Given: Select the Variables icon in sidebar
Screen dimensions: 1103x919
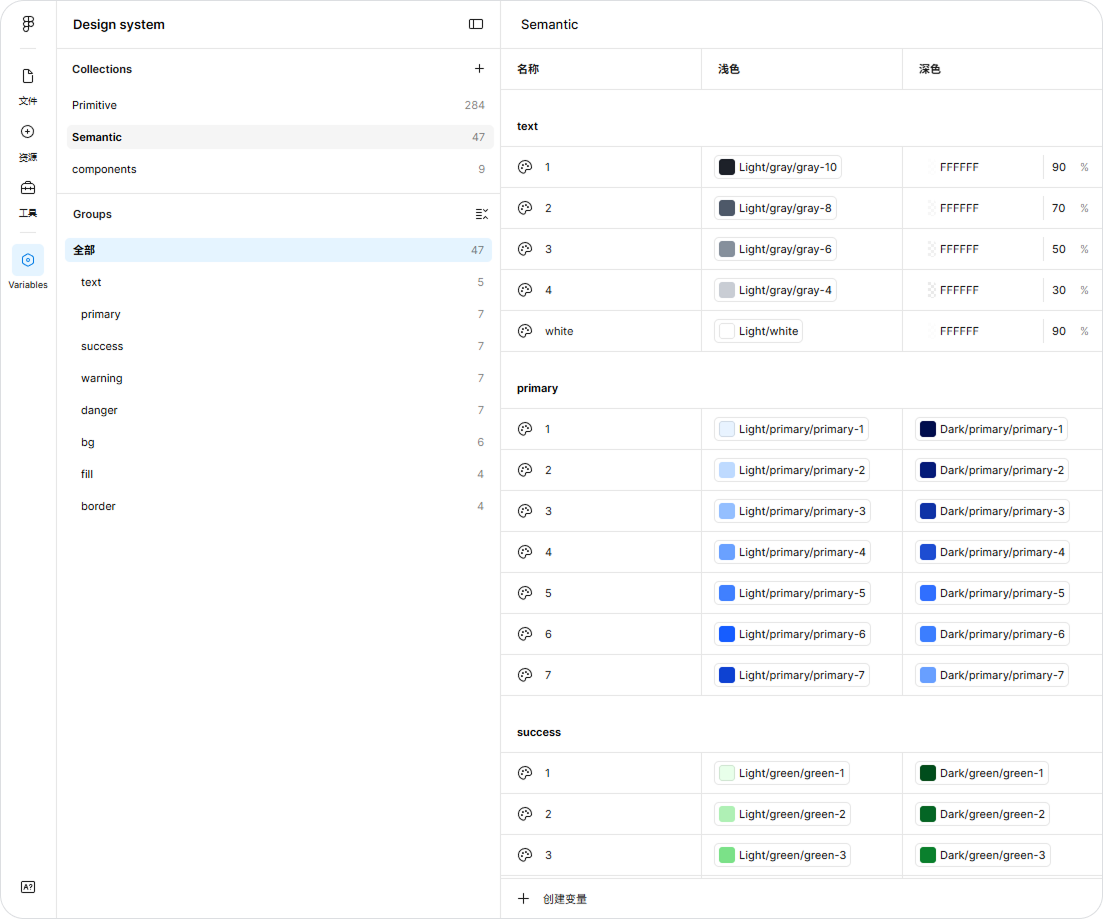Looking at the screenshot, I should (28, 260).
